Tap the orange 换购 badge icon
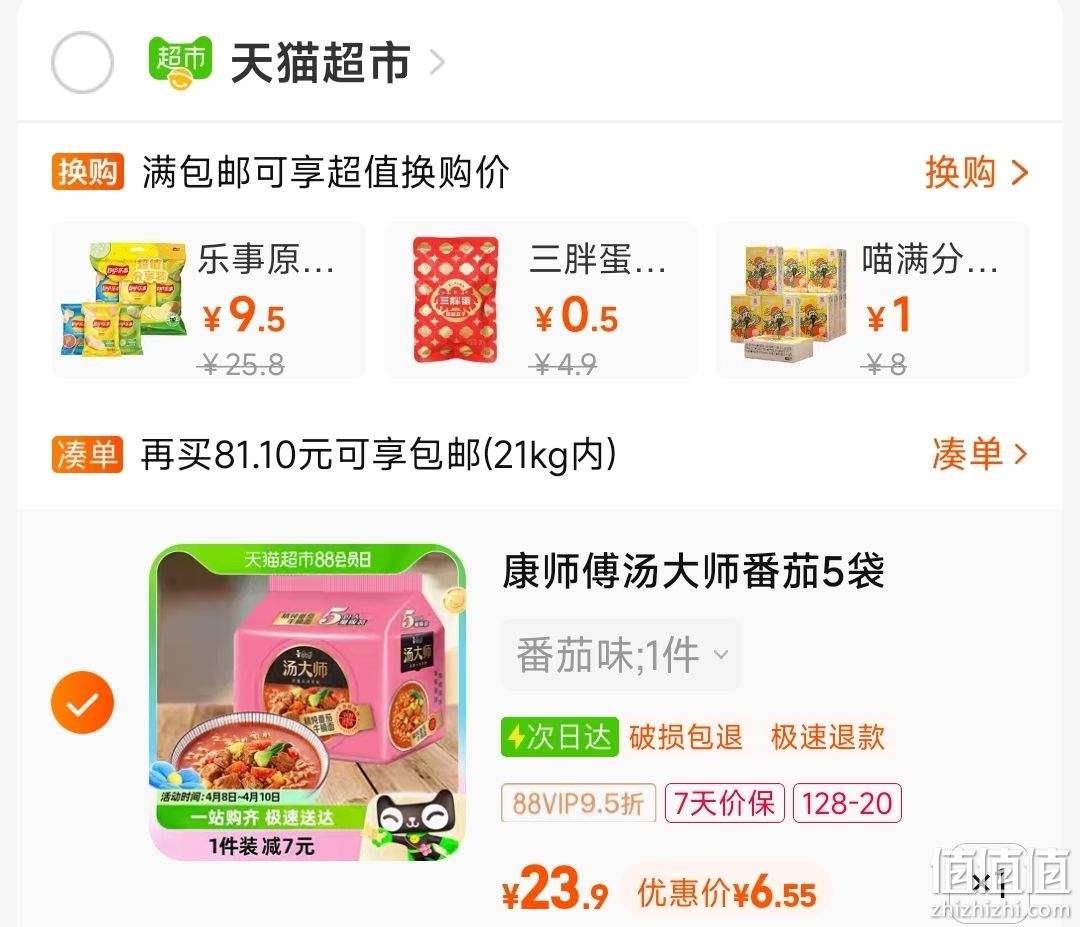This screenshot has width=1080, height=927. pyautogui.click(x=87, y=171)
